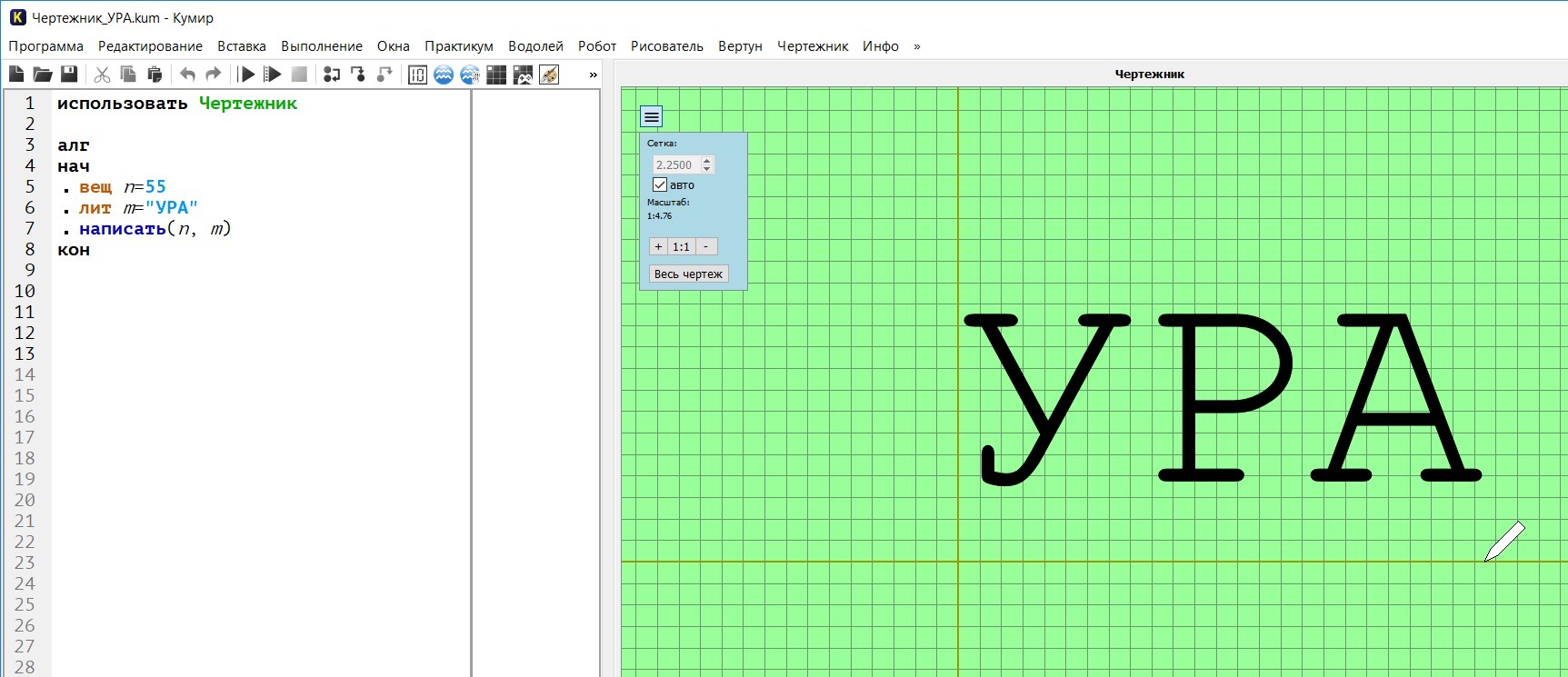The image size is (1568, 677).
Task: Open the Программа menu
Action: (46, 46)
